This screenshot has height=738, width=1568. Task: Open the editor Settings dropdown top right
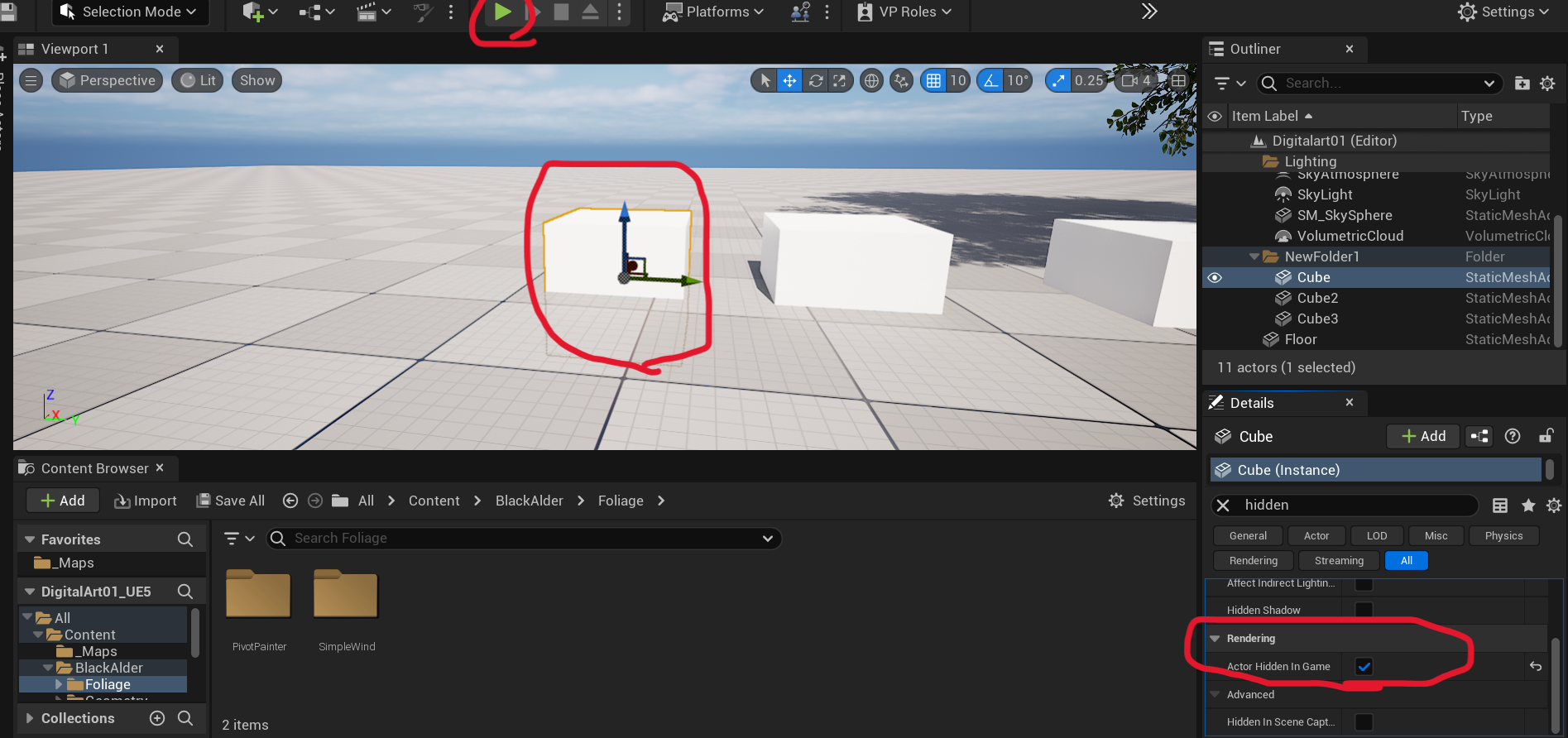coord(1503,12)
